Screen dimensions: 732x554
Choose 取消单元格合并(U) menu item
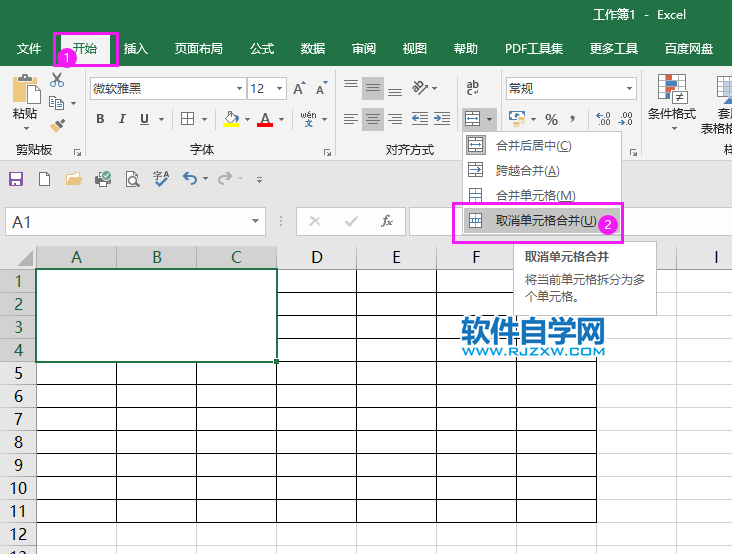click(542, 221)
